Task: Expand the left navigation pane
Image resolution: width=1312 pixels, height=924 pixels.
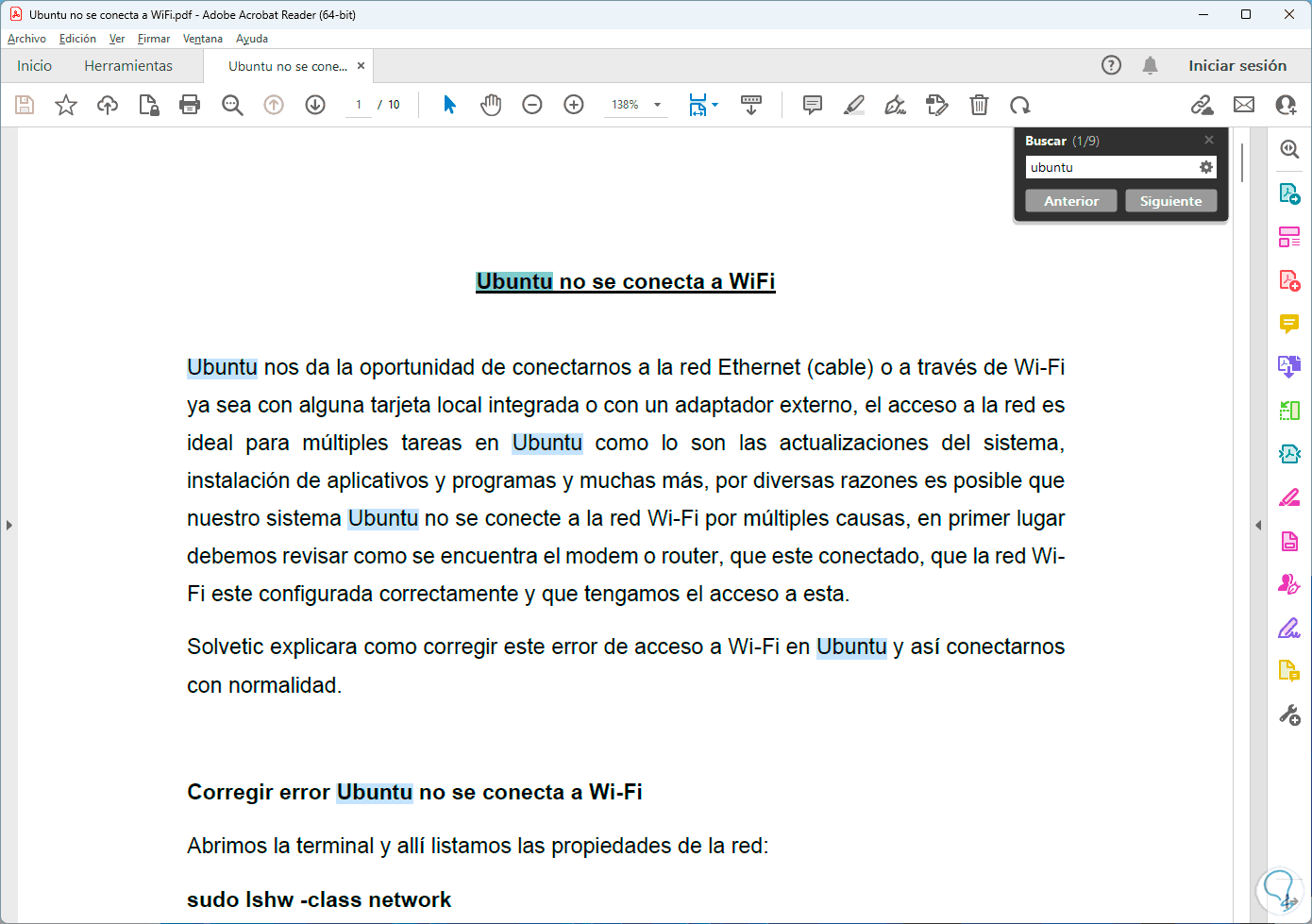Action: (x=8, y=525)
